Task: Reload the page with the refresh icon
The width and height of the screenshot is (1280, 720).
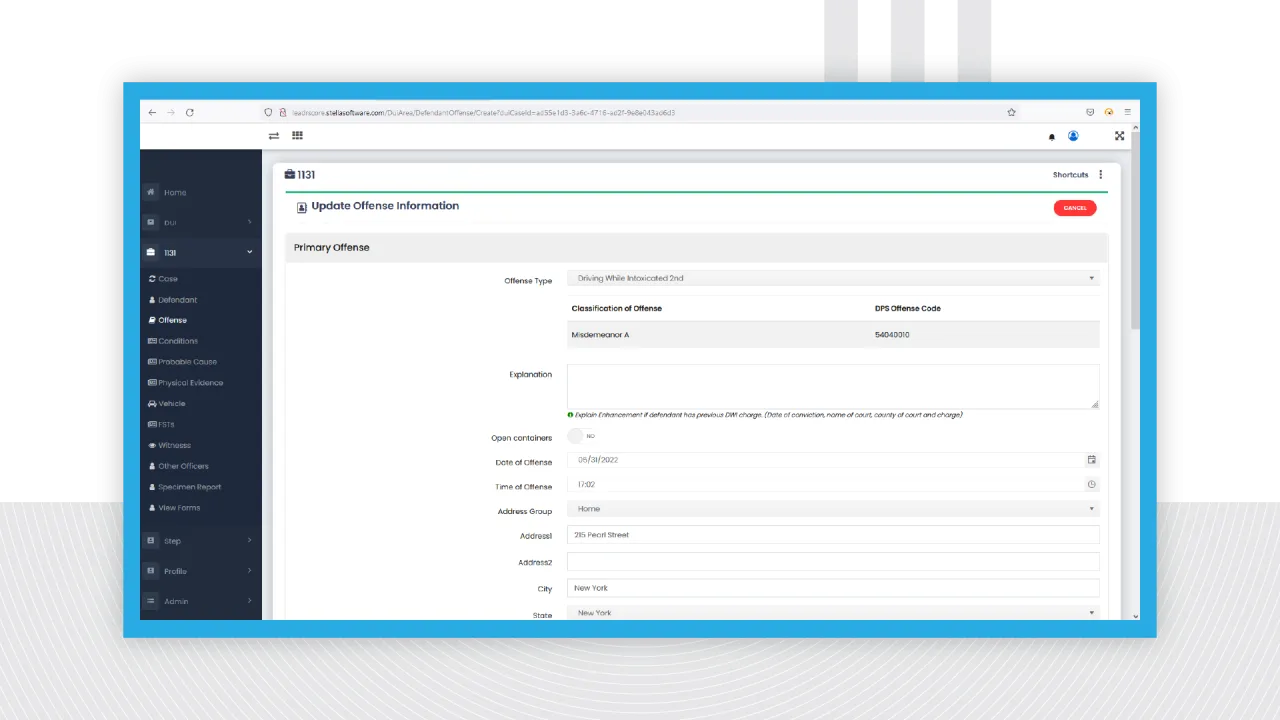Action: coord(190,112)
